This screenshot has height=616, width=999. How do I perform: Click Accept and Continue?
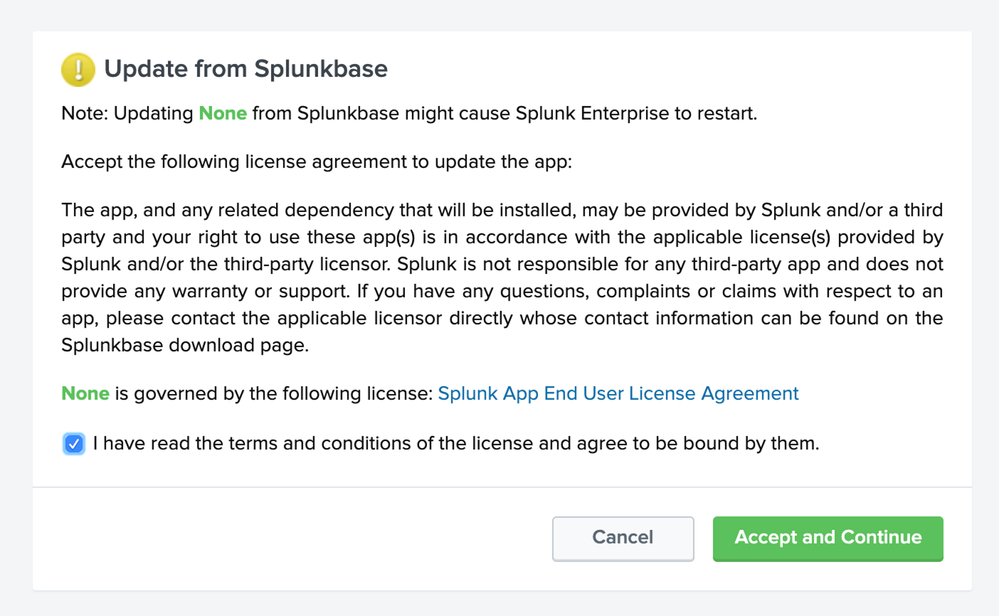tap(827, 538)
